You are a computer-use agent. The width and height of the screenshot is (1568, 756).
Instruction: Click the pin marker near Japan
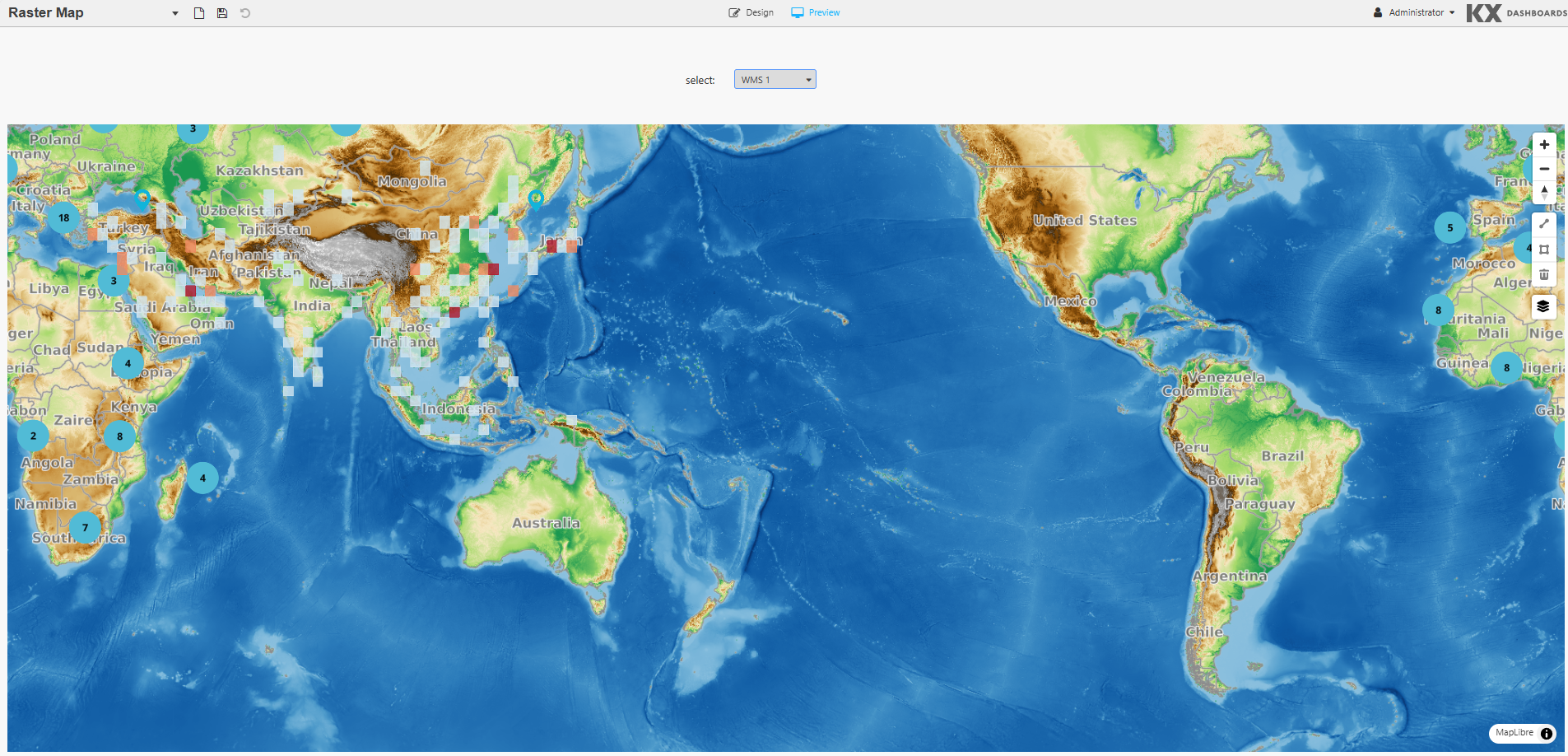(536, 198)
